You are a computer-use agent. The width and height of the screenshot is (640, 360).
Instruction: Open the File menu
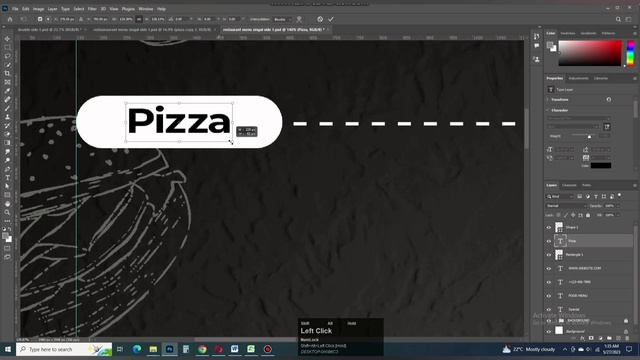tap(15, 9)
